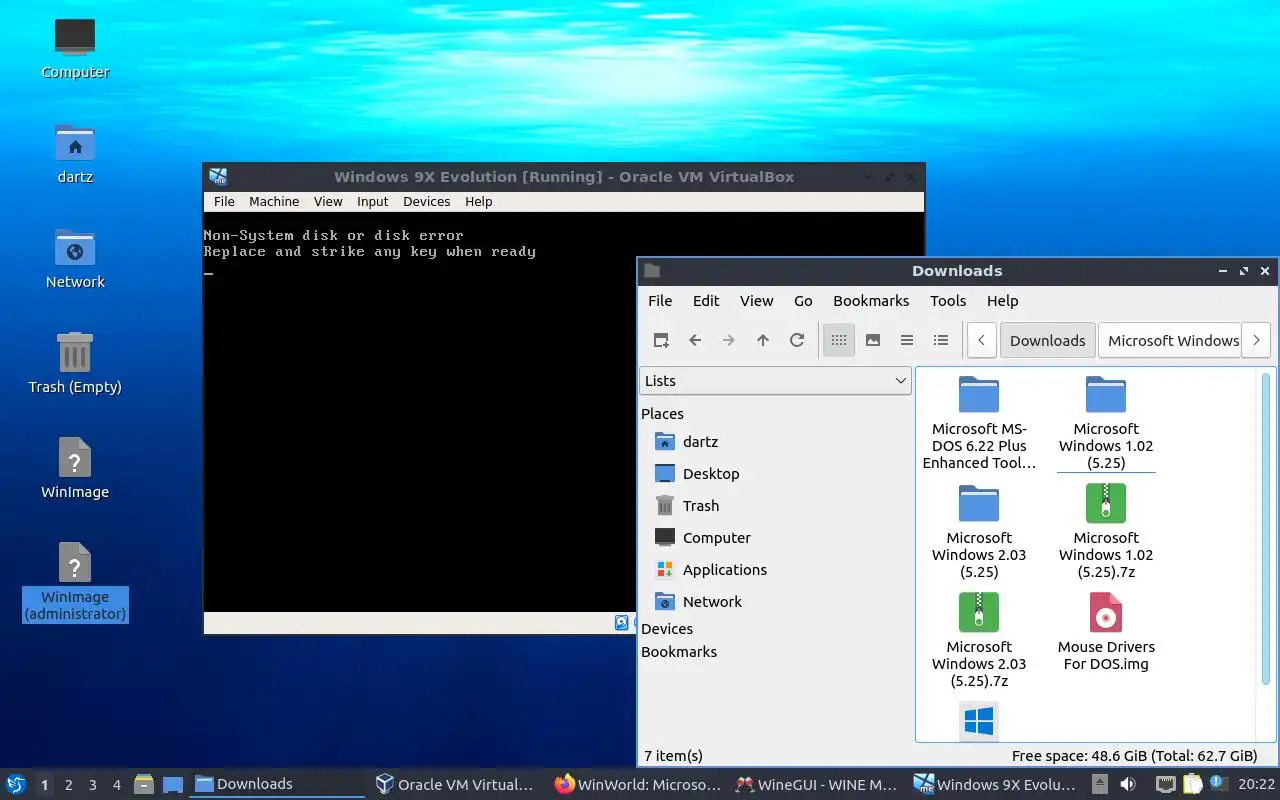Switch to thumbnail view mode

pyautogui.click(x=873, y=340)
